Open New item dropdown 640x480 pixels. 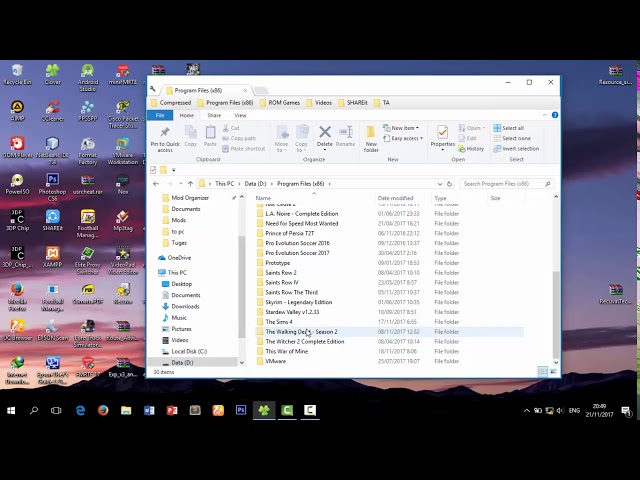click(x=401, y=128)
